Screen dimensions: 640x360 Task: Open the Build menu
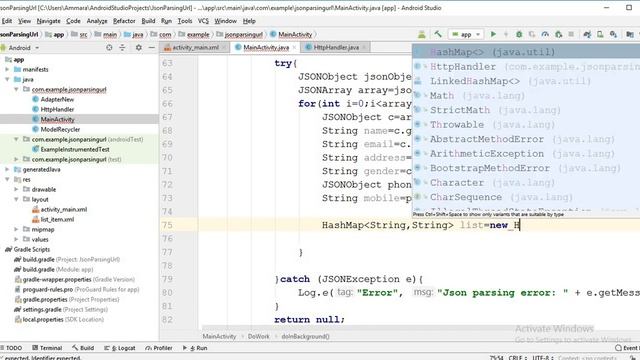[x=148, y=21]
